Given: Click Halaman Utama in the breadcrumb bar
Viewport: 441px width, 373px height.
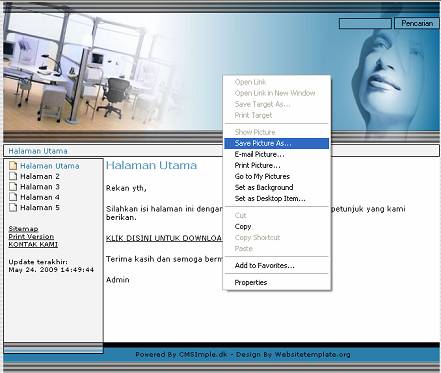Looking at the screenshot, I should coord(38,151).
